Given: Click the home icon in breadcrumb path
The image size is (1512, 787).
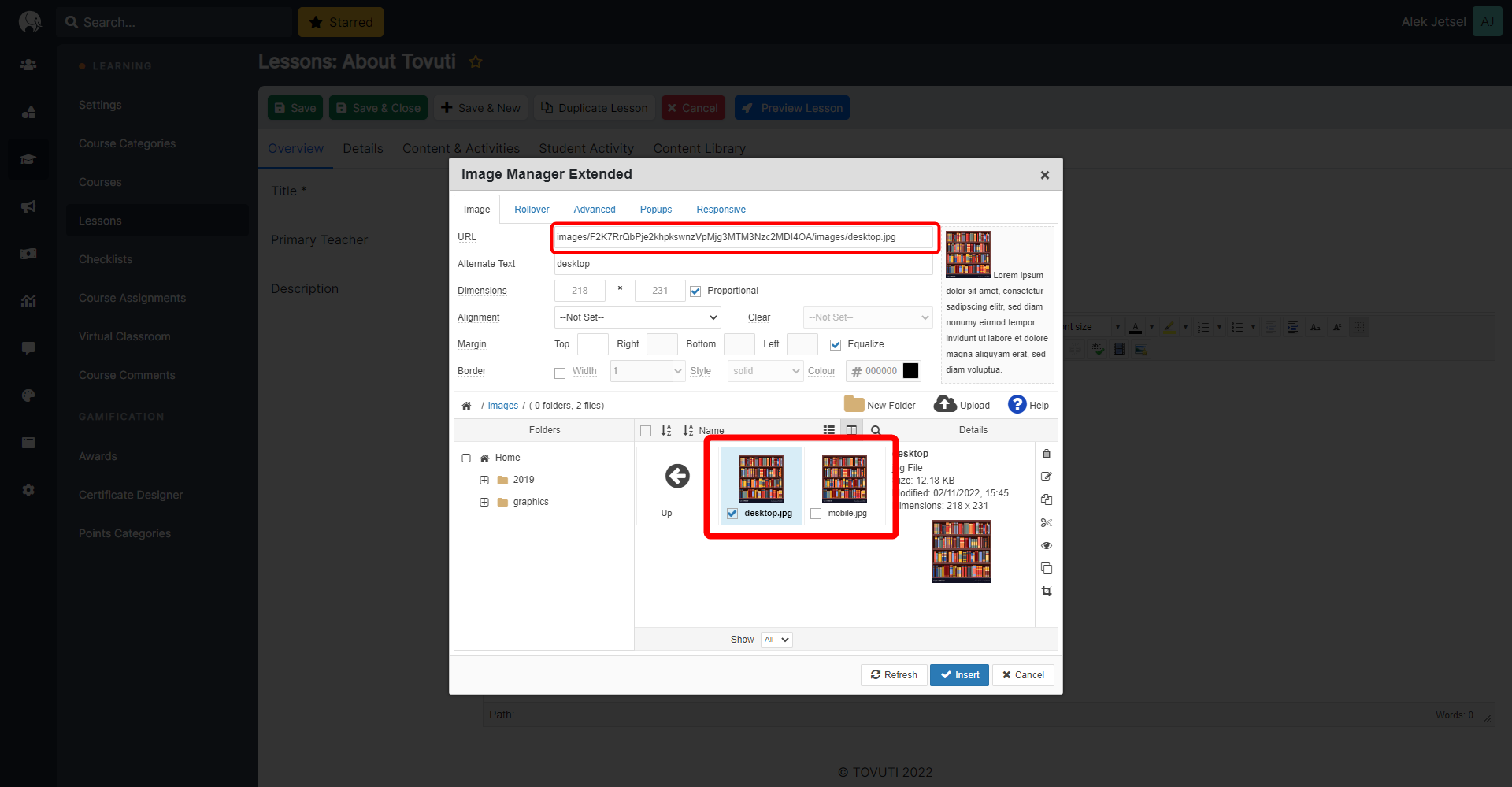Looking at the screenshot, I should 466,406.
